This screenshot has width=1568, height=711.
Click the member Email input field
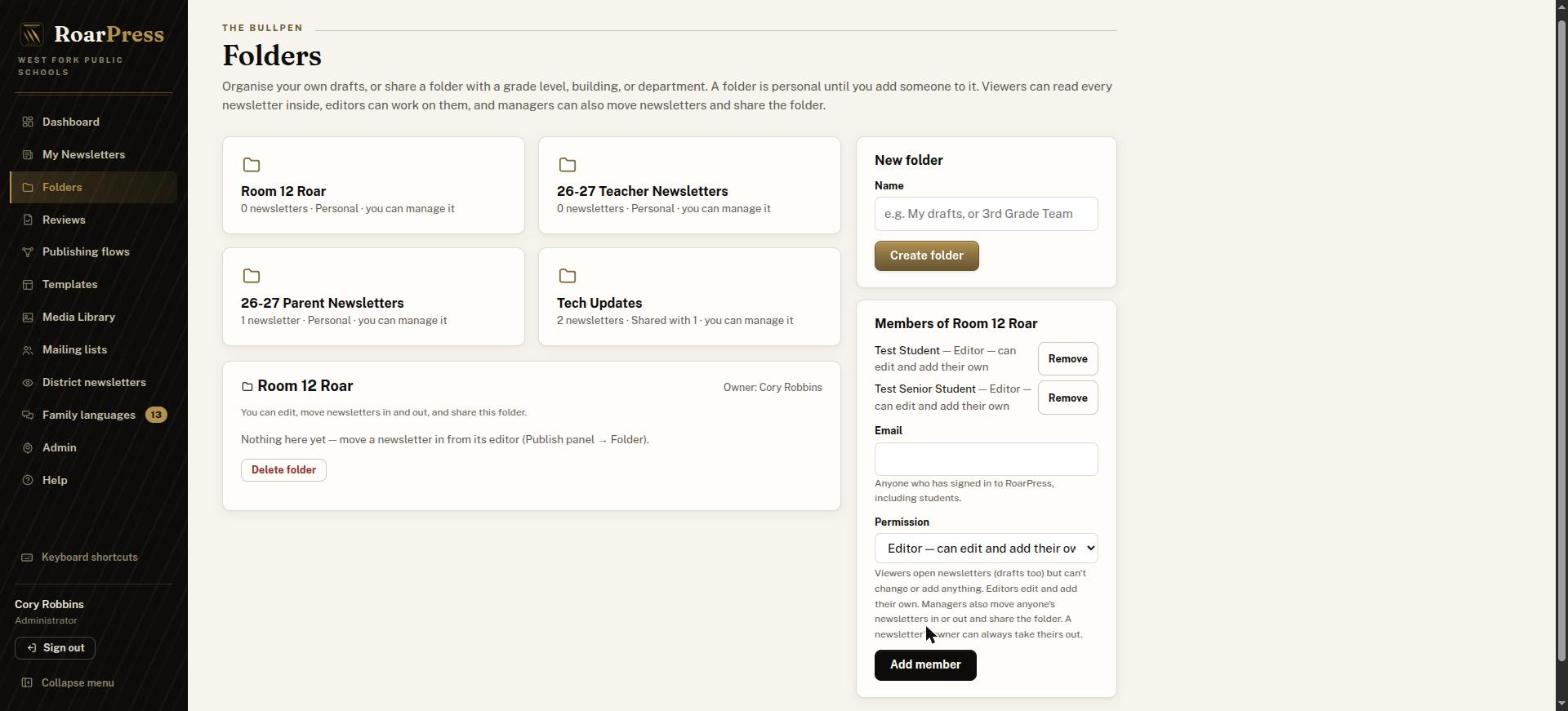986,459
